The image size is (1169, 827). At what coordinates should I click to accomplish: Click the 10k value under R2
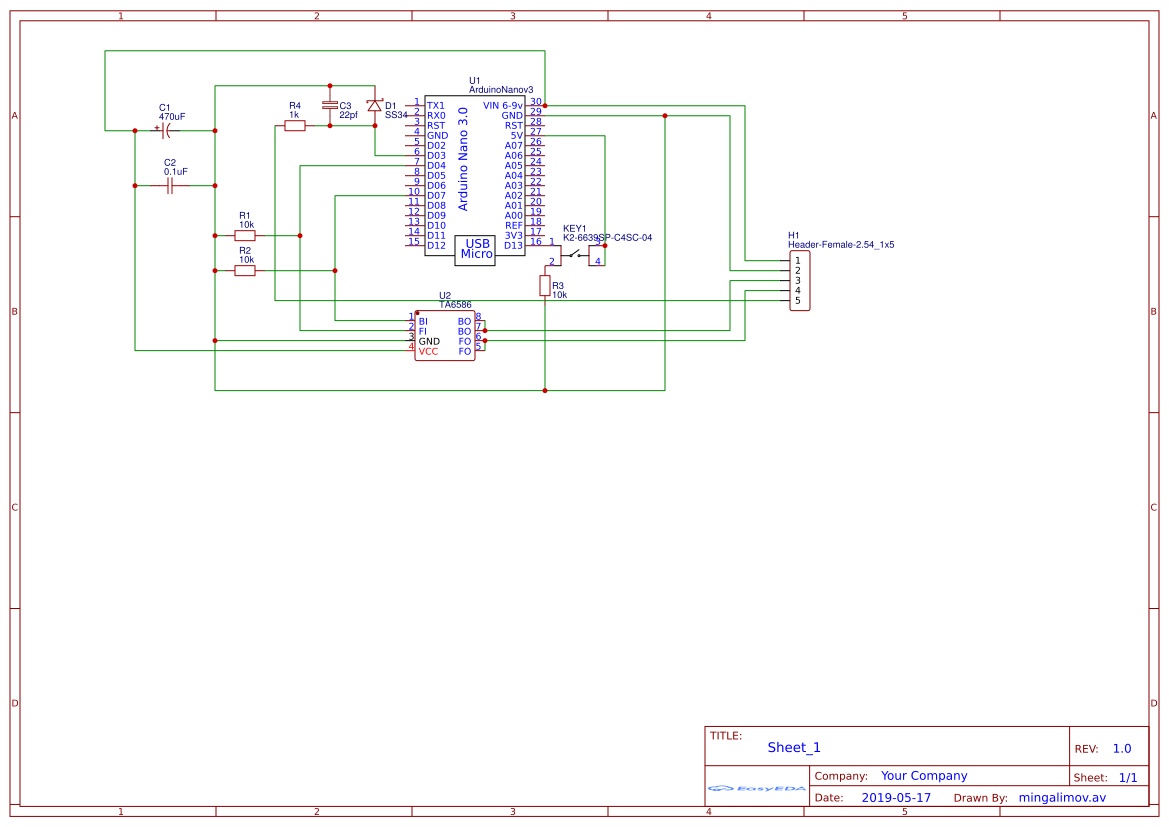tap(246, 260)
